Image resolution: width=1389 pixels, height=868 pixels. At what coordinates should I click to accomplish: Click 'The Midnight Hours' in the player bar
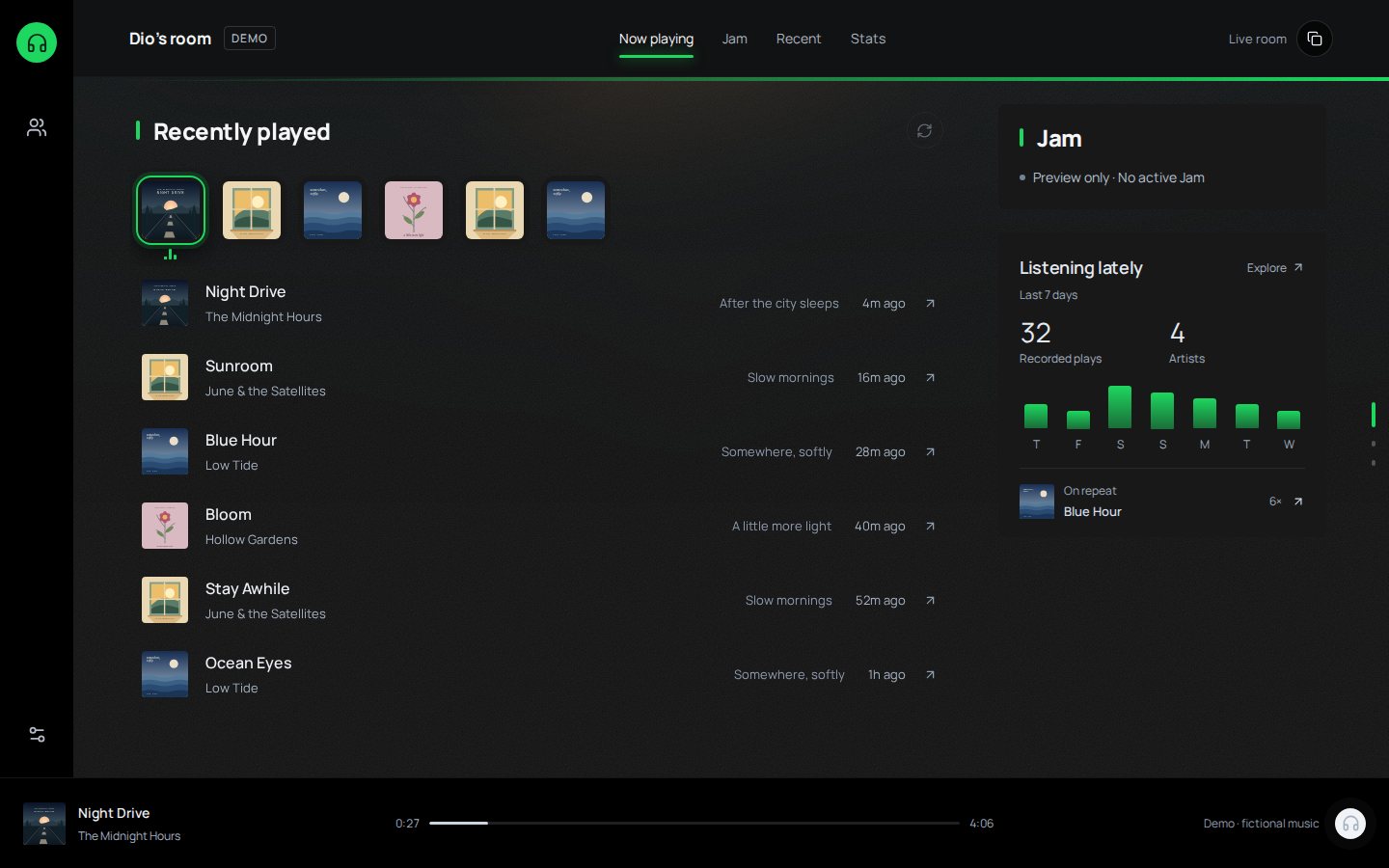[129, 836]
